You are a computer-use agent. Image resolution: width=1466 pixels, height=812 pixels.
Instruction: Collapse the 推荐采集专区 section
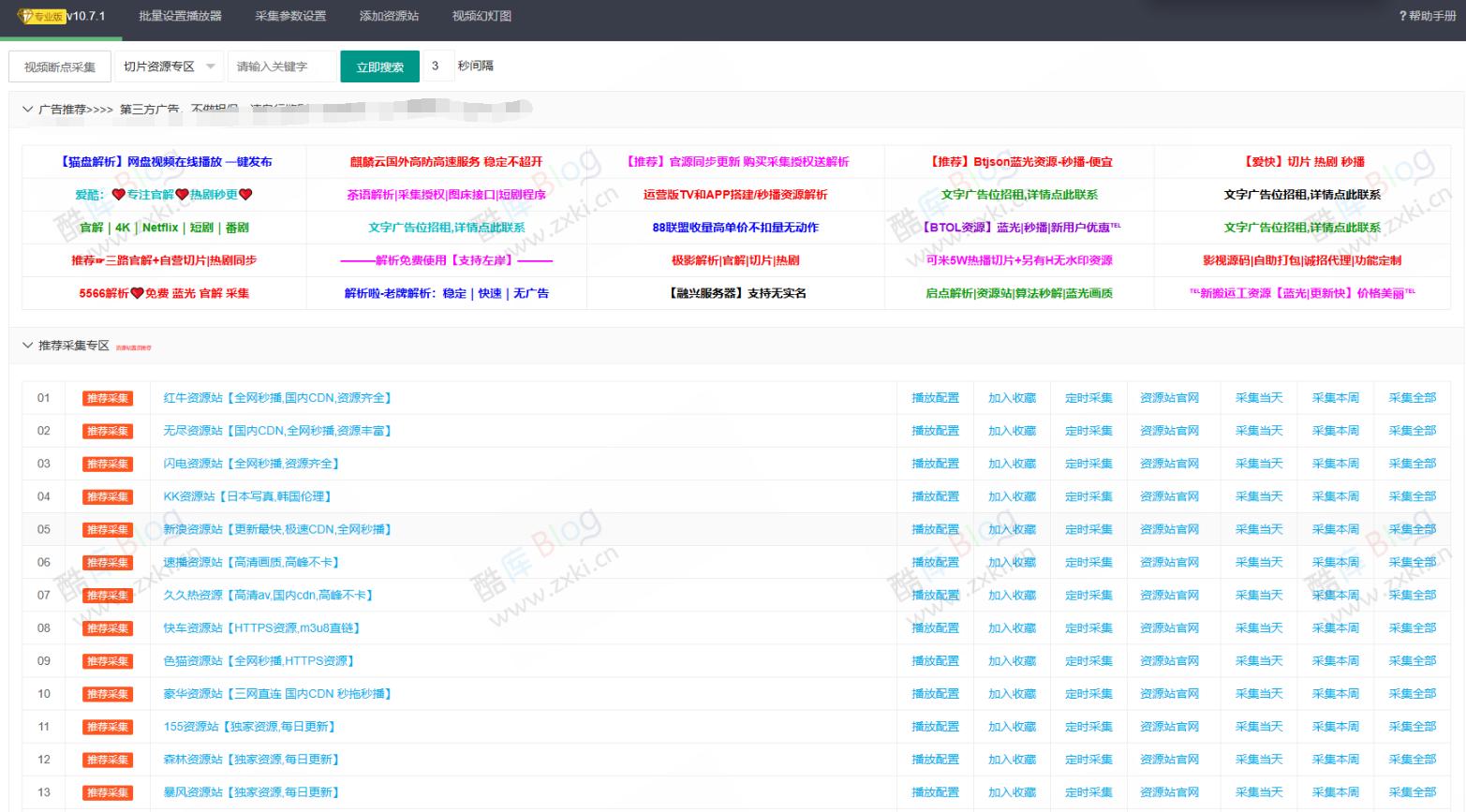click(x=27, y=345)
